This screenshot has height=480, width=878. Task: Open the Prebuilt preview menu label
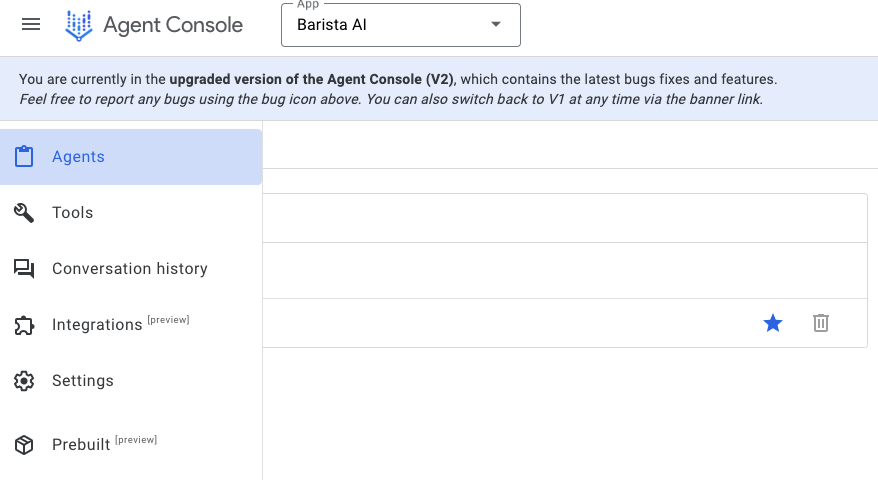point(105,444)
